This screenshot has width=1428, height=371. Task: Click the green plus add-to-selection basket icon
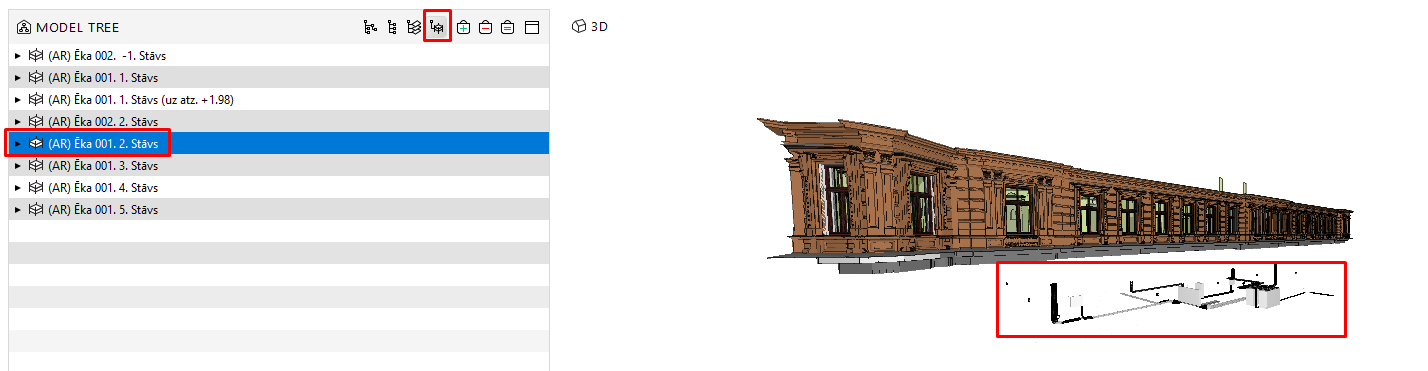coord(463,27)
